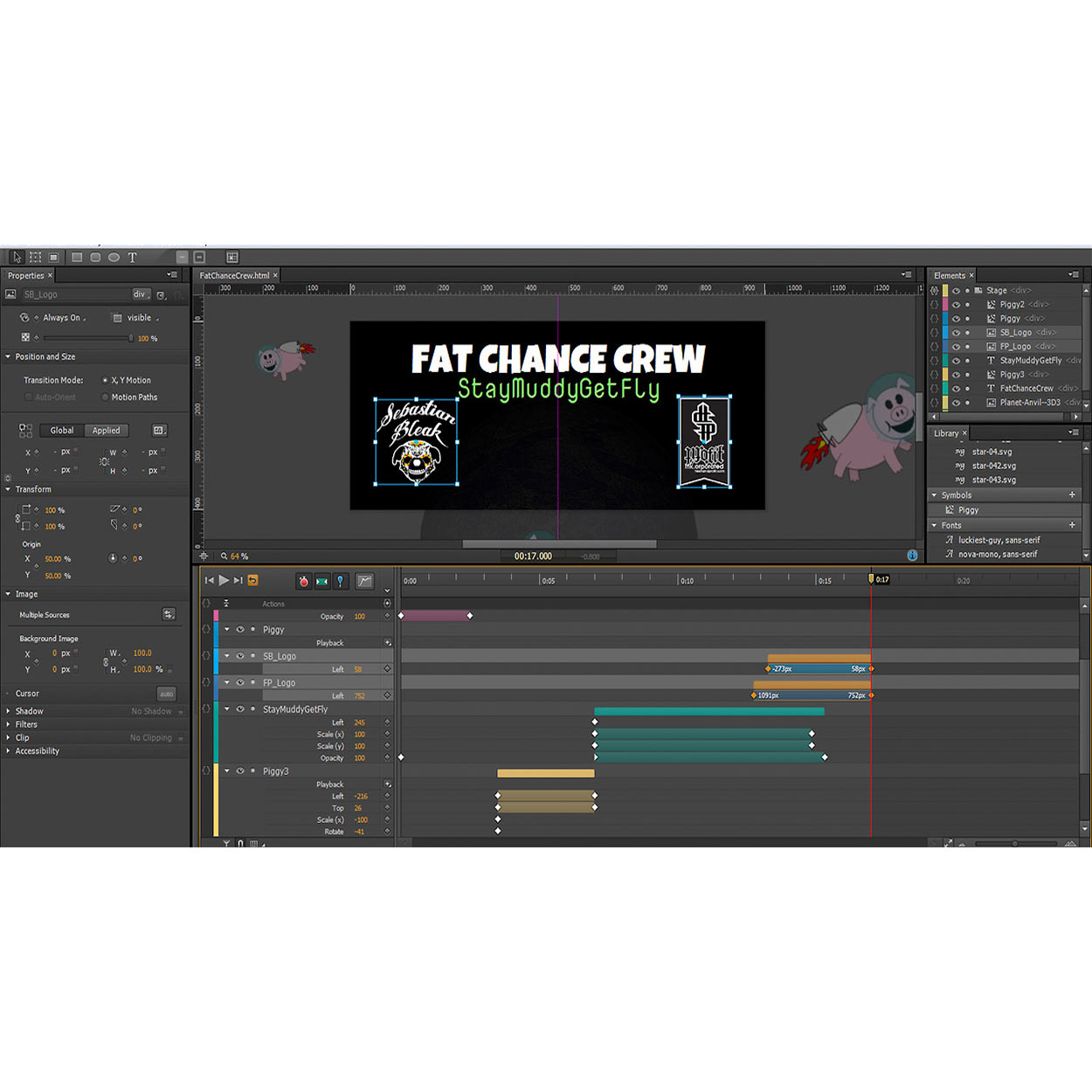Toggle the timeline Pin button

click(340, 581)
